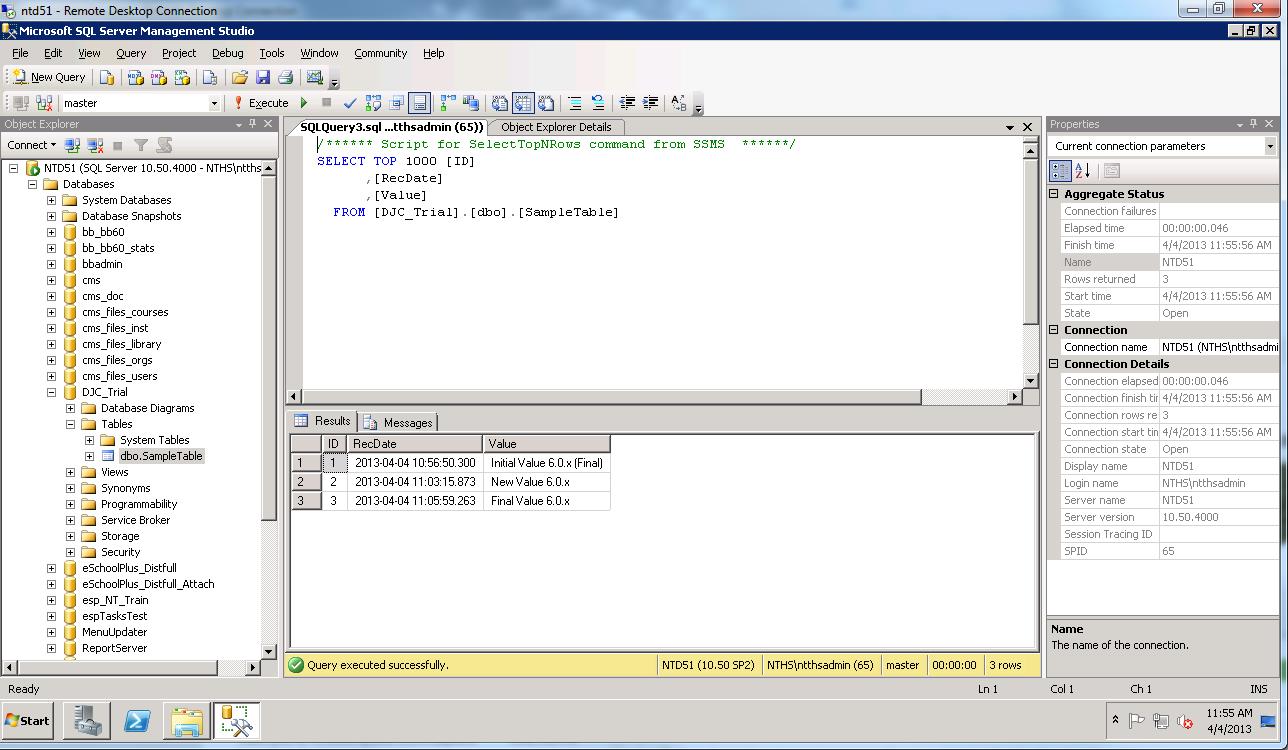
Task: Click Disconnect icon in Object Explorer
Action: (95, 145)
